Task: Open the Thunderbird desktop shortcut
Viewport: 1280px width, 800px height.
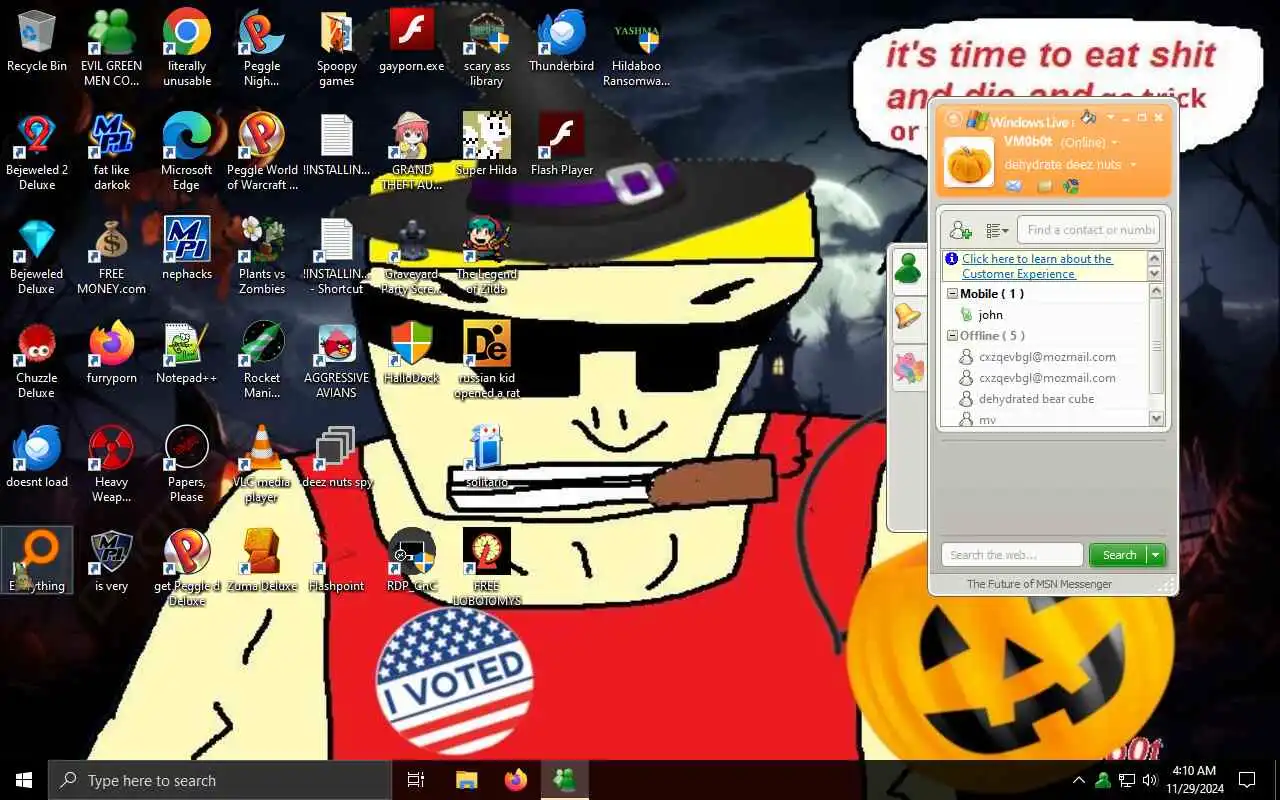Action: (x=562, y=43)
